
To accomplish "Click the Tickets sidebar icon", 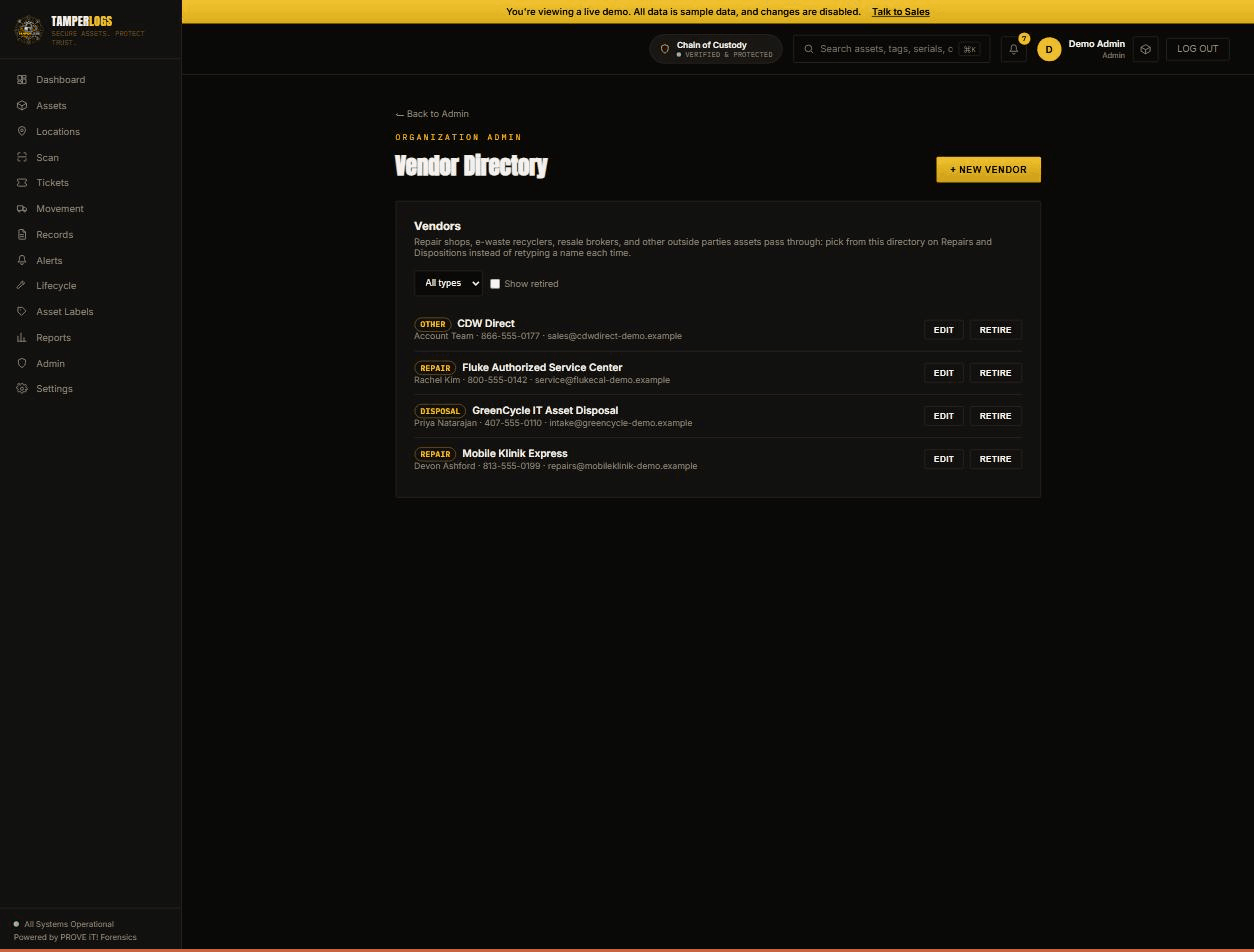I will coord(22,183).
